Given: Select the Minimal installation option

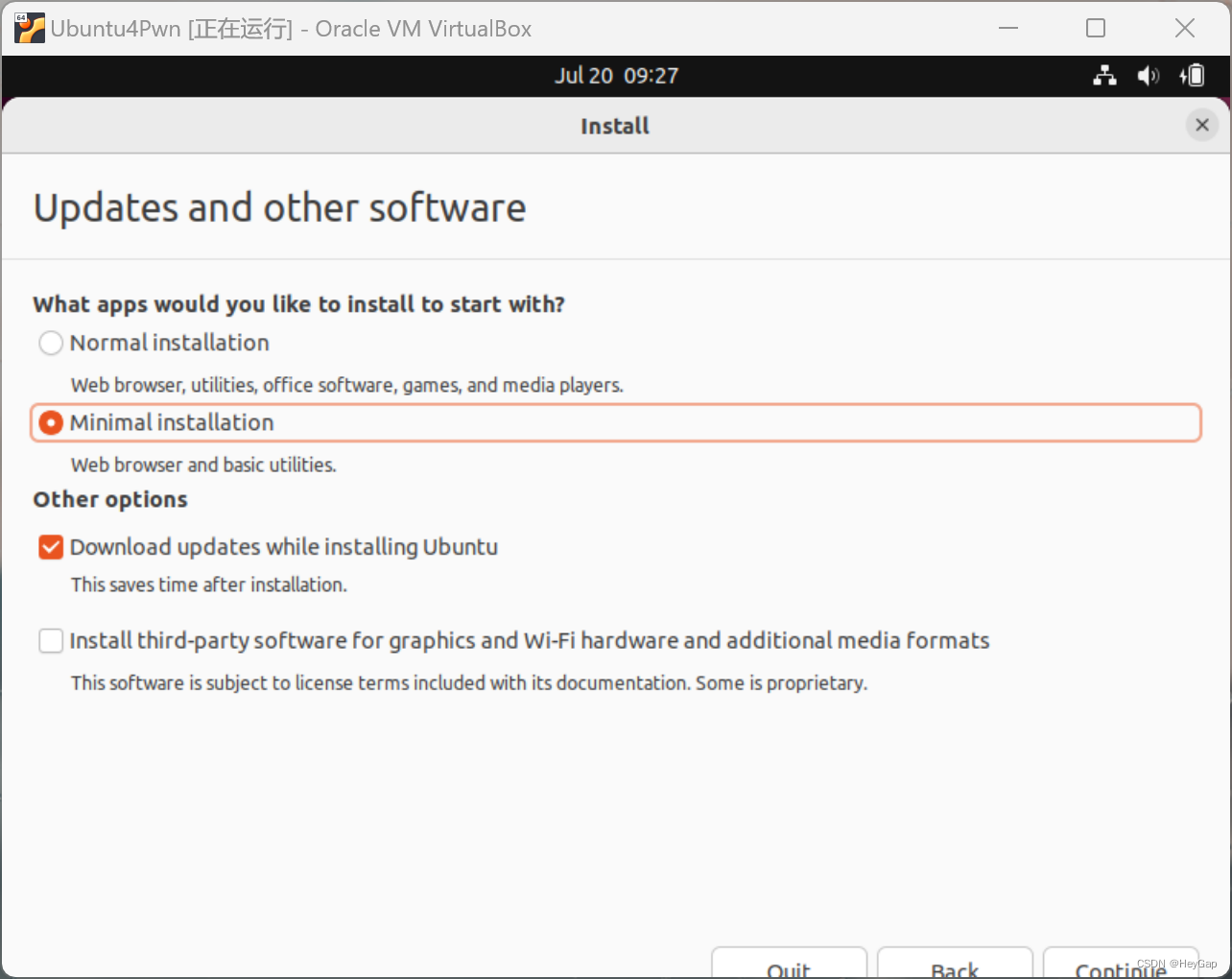Looking at the screenshot, I should point(50,422).
